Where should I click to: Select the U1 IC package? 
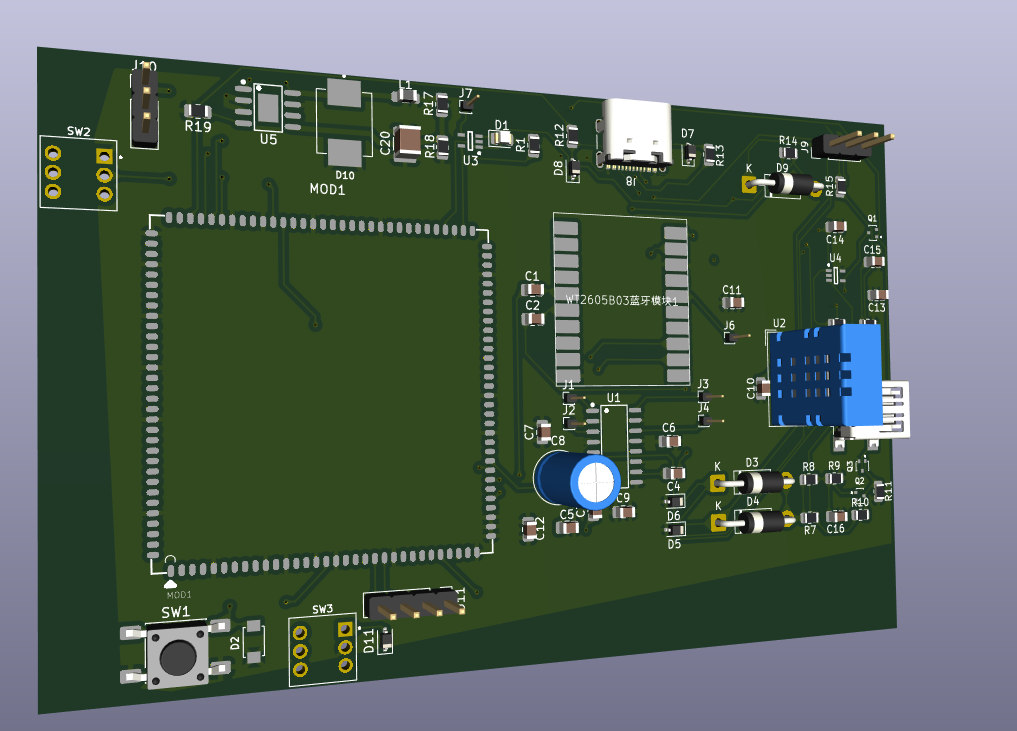coord(614,445)
